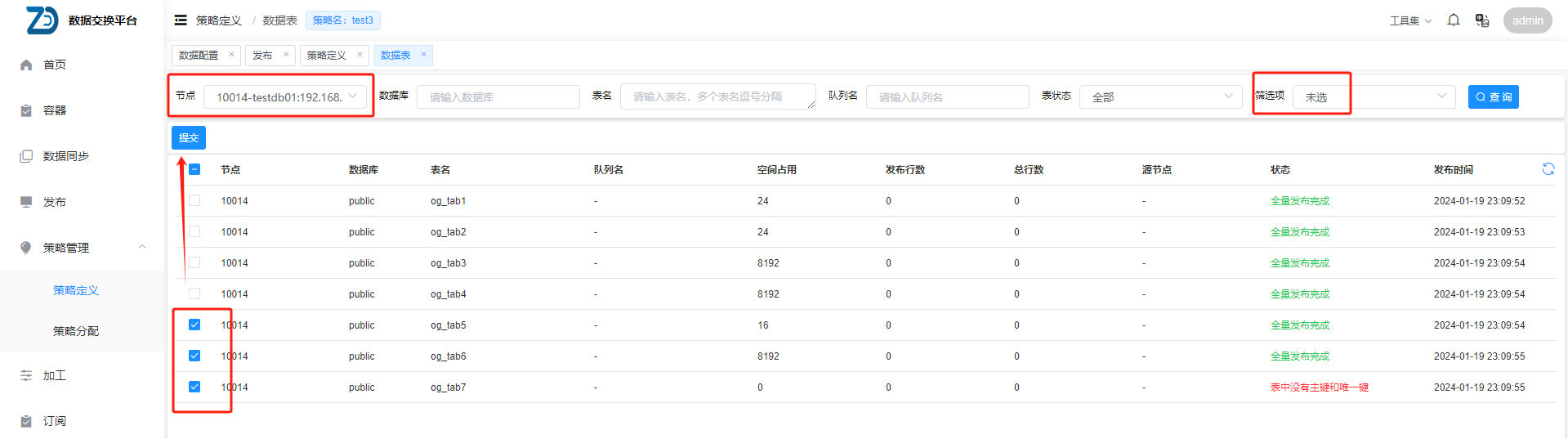Click the language translate icon

(1481, 20)
